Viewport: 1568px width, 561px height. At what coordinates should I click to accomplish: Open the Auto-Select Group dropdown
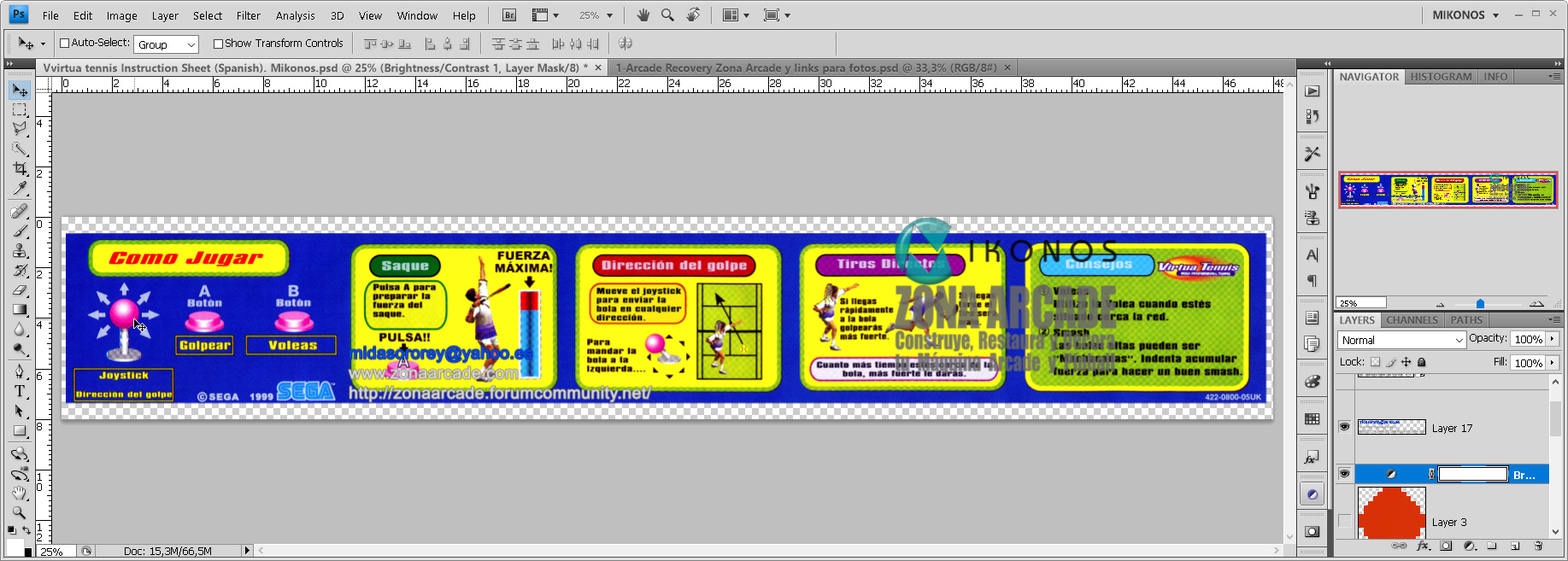point(166,44)
